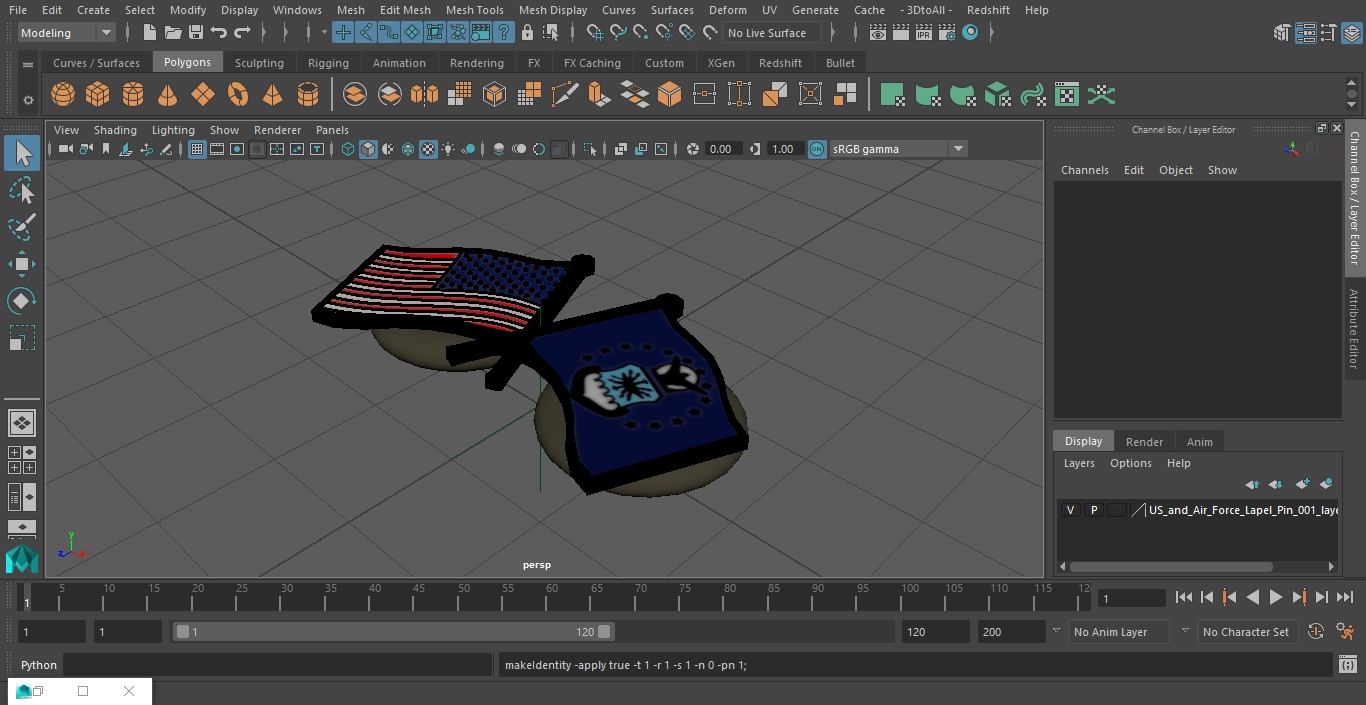Activate the Scale tool in toolbox
The height and width of the screenshot is (705, 1366).
click(x=22, y=338)
